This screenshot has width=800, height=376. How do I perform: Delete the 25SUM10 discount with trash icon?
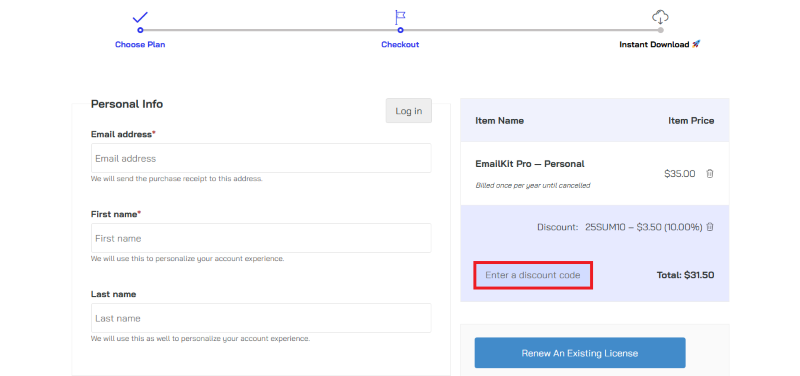coord(710,227)
